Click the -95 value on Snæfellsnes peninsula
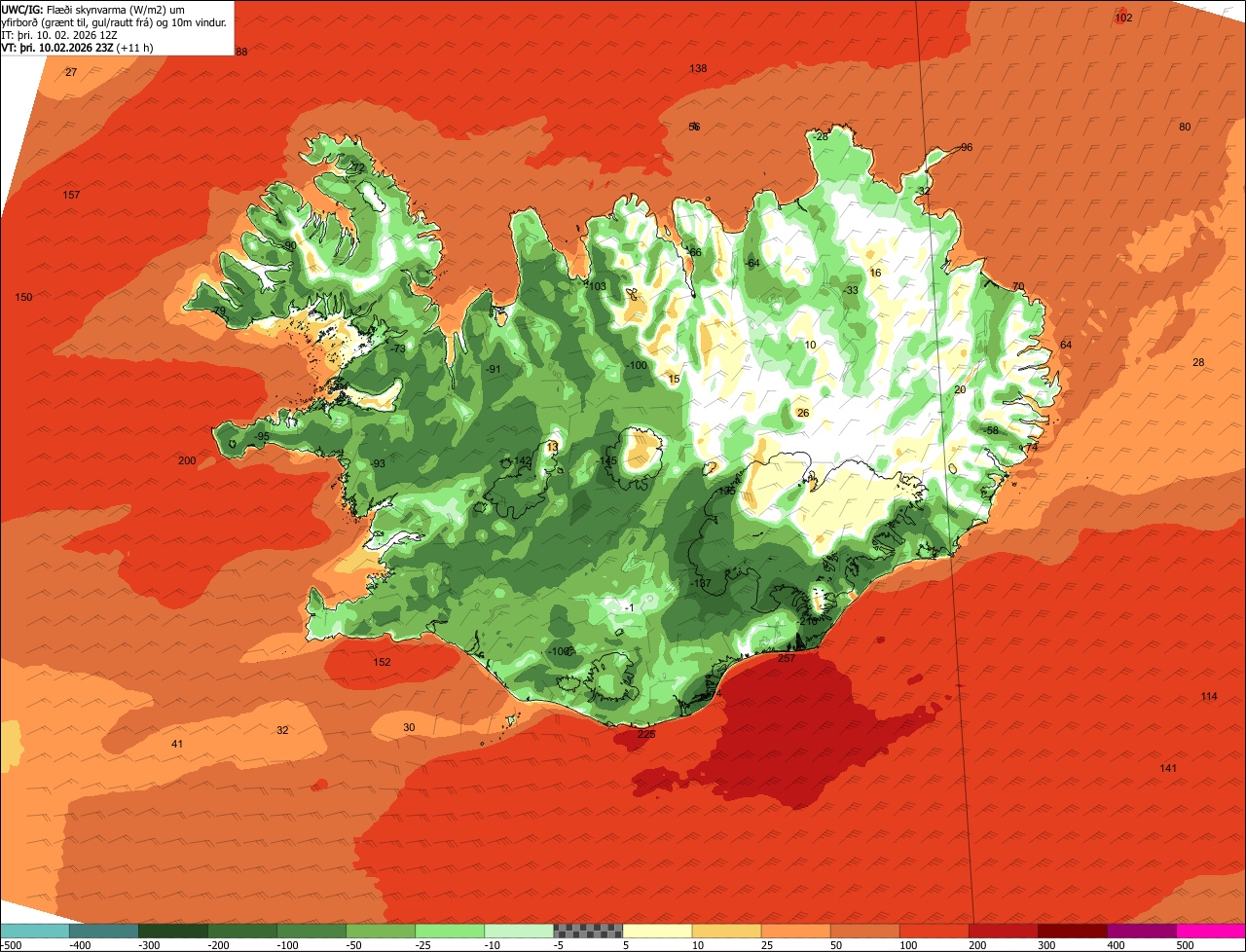This screenshot has width=1246, height=952. 261,437
